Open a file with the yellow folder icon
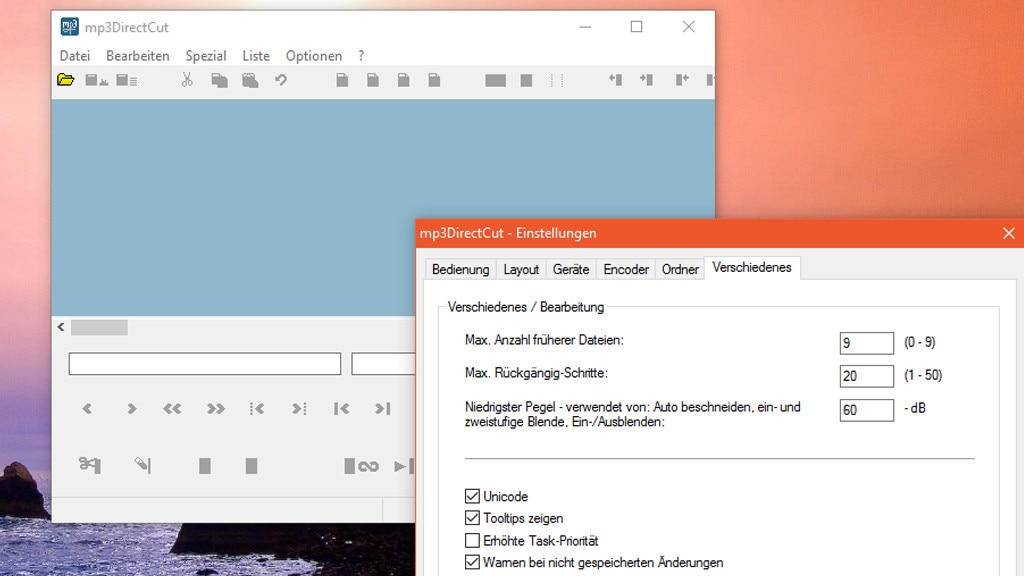Image resolution: width=1024 pixels, height=576 pixels. coord(65,80)
